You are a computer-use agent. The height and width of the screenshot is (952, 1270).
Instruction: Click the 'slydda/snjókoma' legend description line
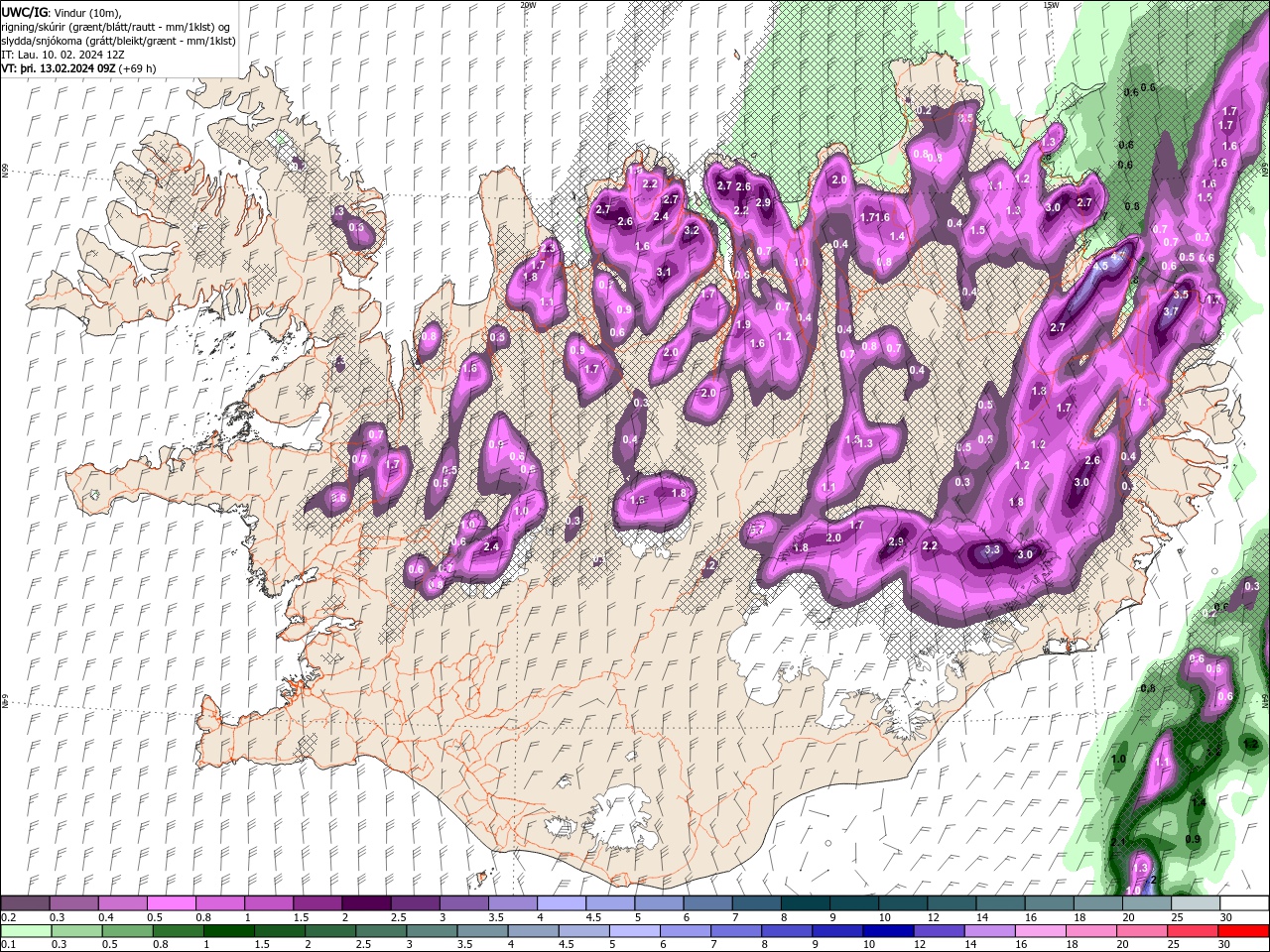pos(116,41)
